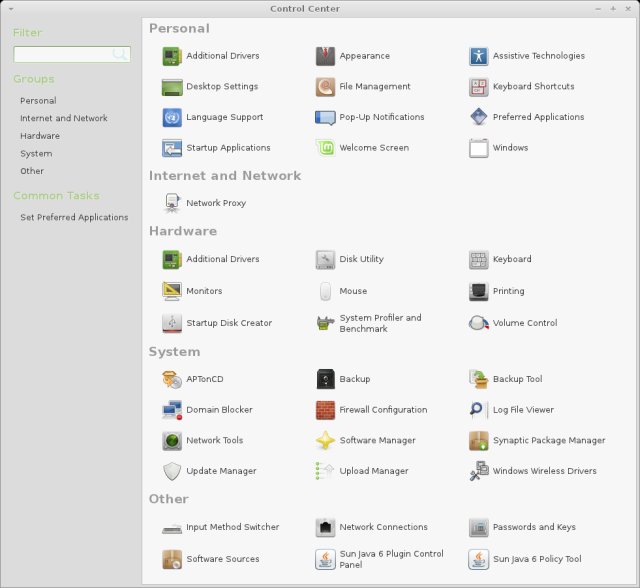Click the Printing icon
The height and width of the screenshot is (588, 640).
[478, 291]
